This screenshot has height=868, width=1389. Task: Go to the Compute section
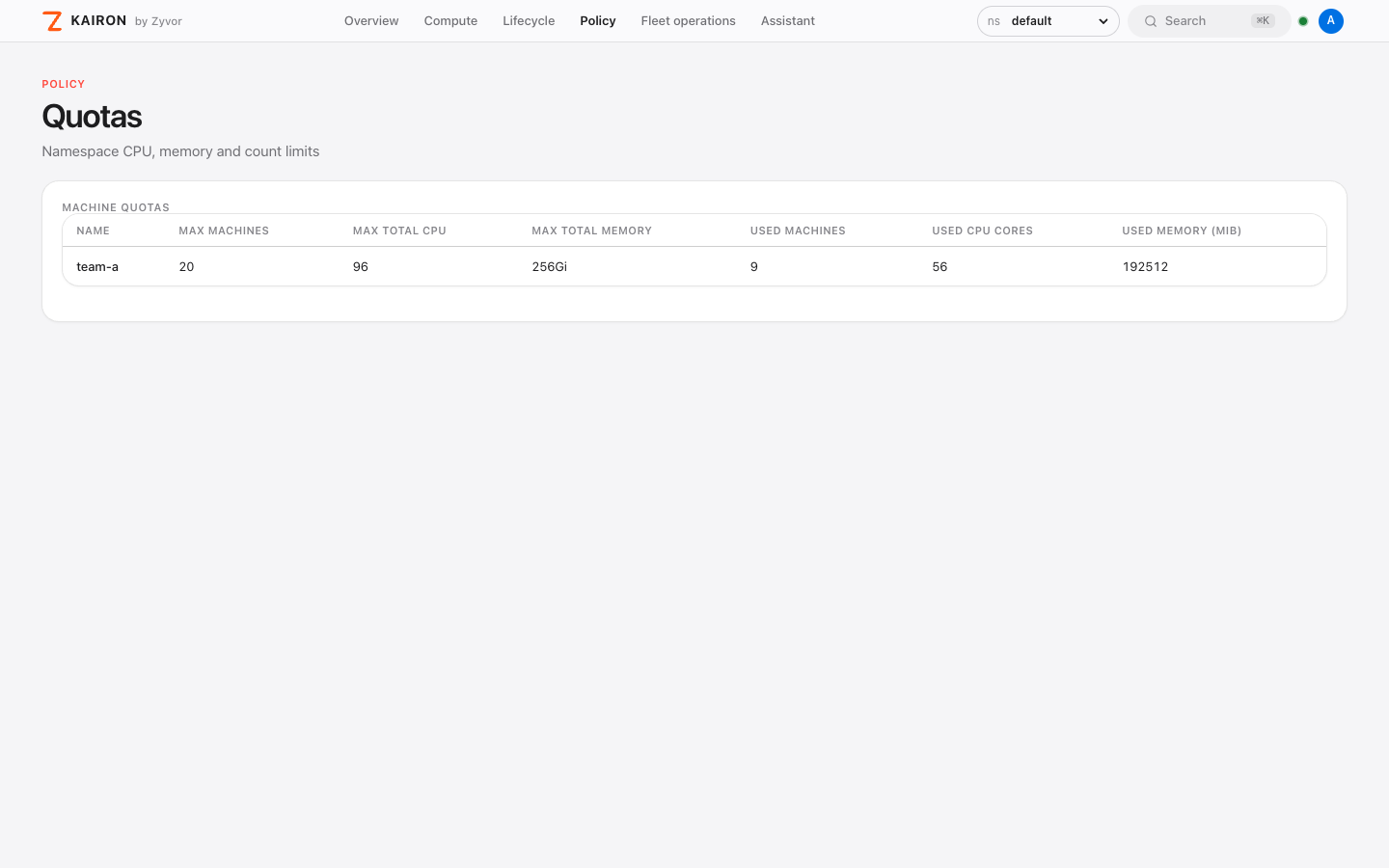[x=450, y=21]
